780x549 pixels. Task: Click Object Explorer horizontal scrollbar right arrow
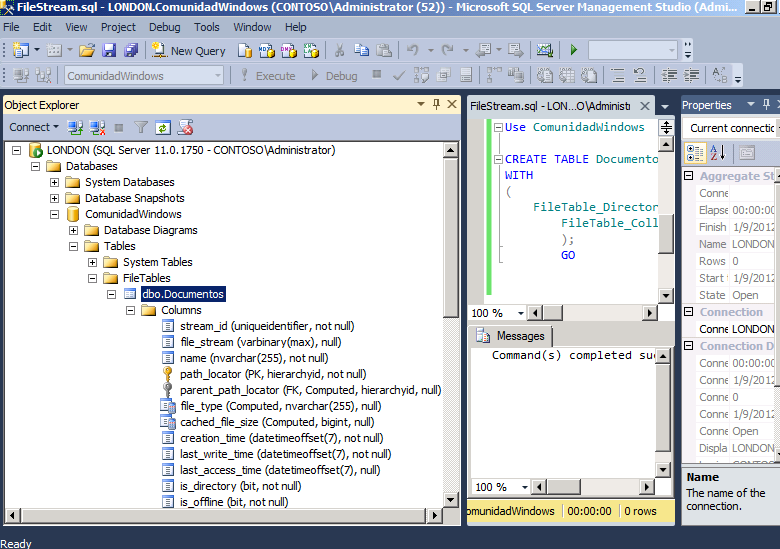tap(435, 516)
